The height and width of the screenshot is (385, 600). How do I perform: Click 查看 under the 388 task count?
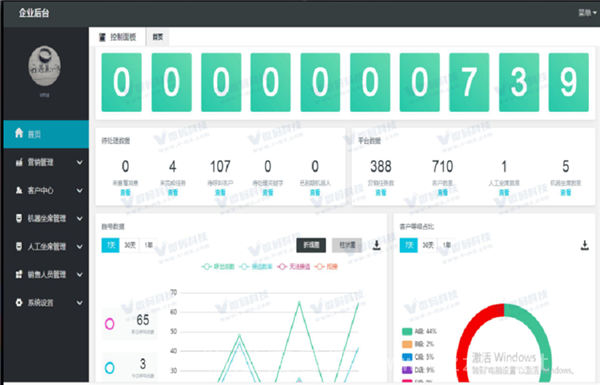(x=381, y=192)
